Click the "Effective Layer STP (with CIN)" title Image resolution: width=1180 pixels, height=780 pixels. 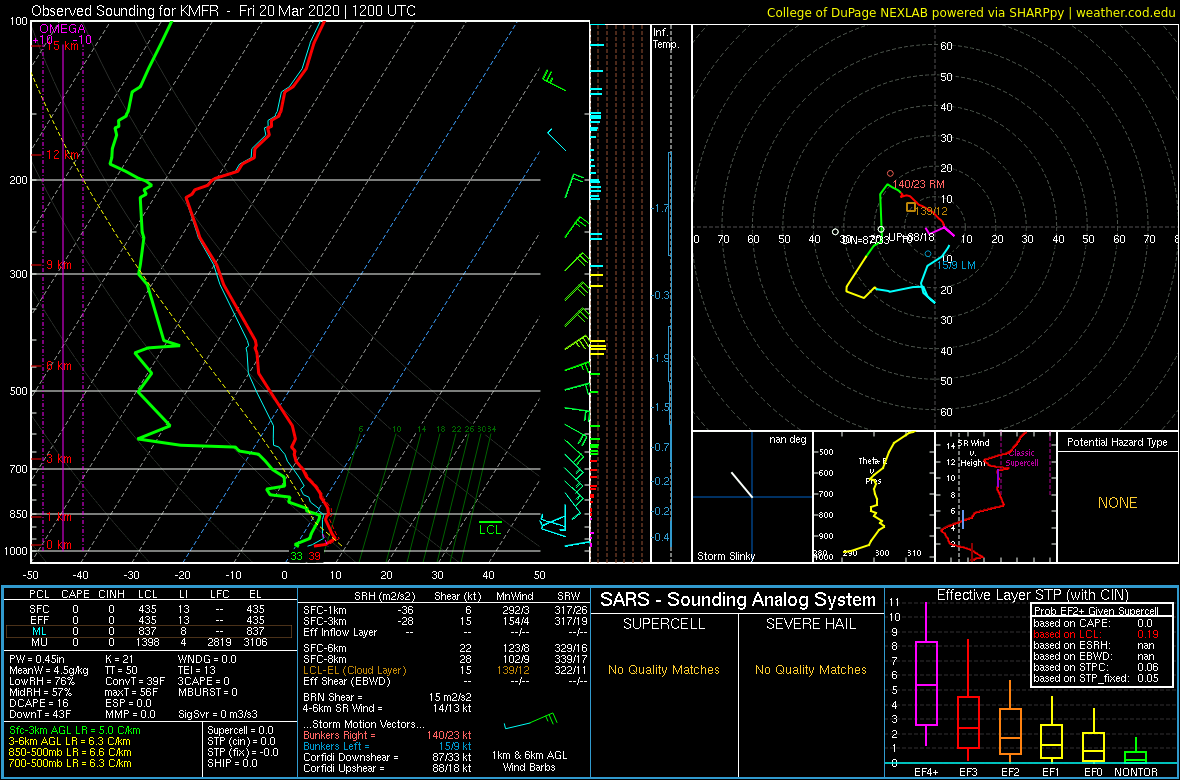[x=1032, y=595]
